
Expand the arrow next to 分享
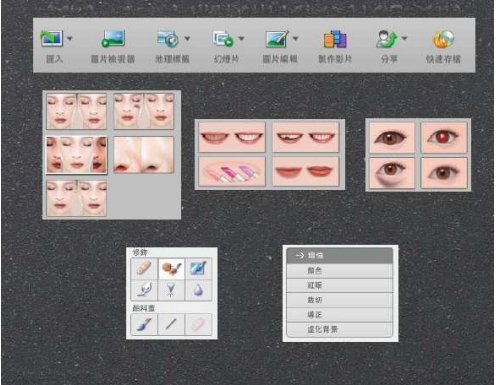pos(404,38)
